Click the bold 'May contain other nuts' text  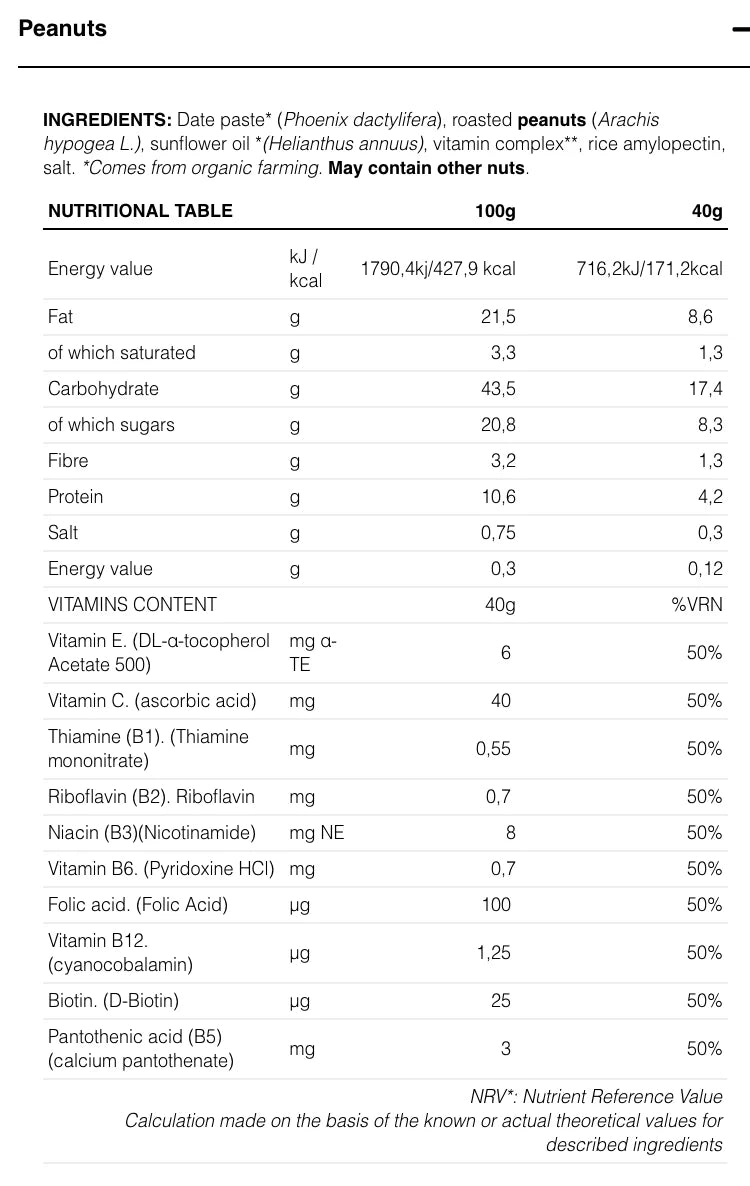click(426, 168)
